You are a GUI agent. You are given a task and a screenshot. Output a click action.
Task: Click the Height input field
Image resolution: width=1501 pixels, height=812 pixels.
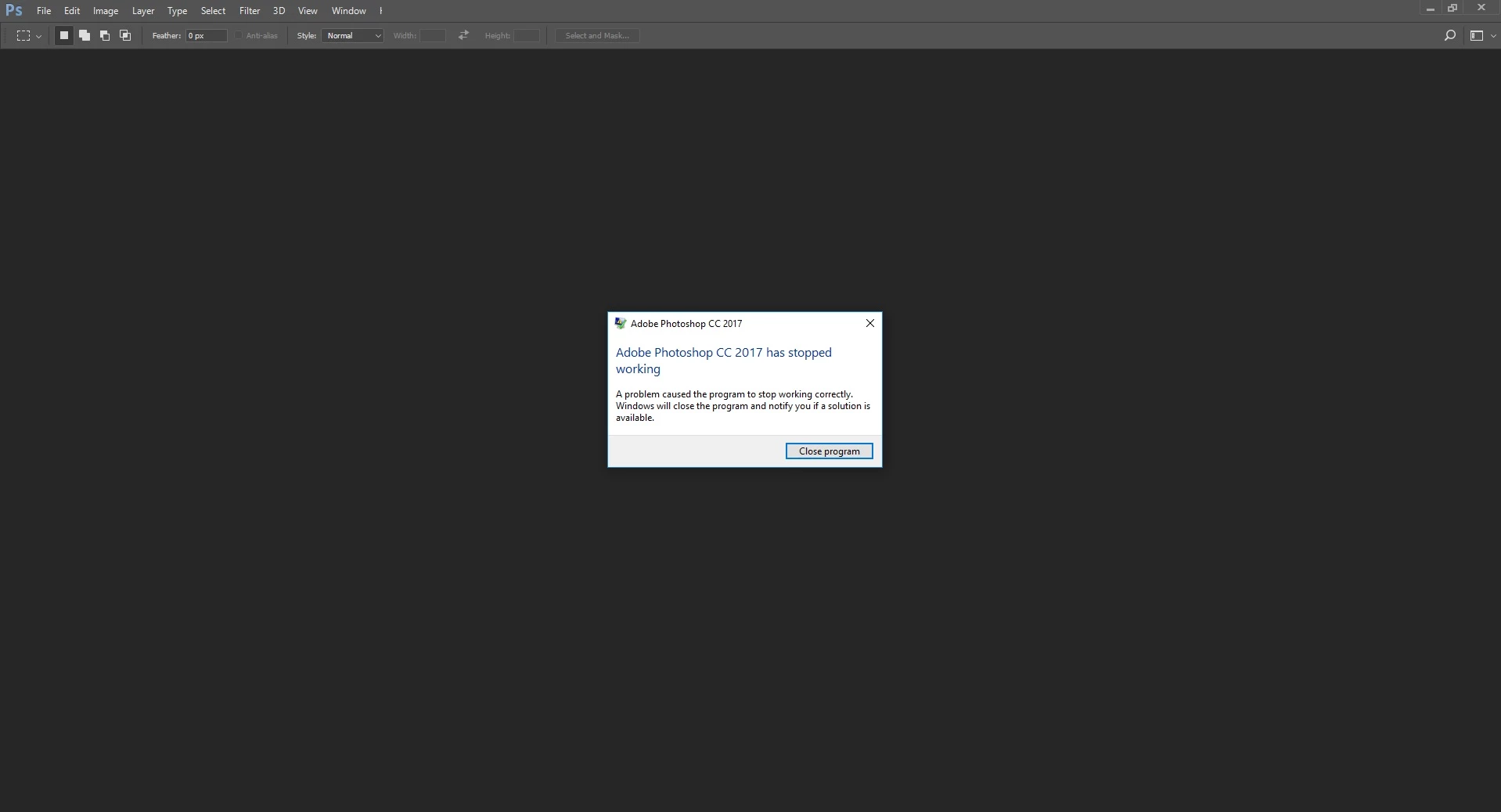coord(526,35)
